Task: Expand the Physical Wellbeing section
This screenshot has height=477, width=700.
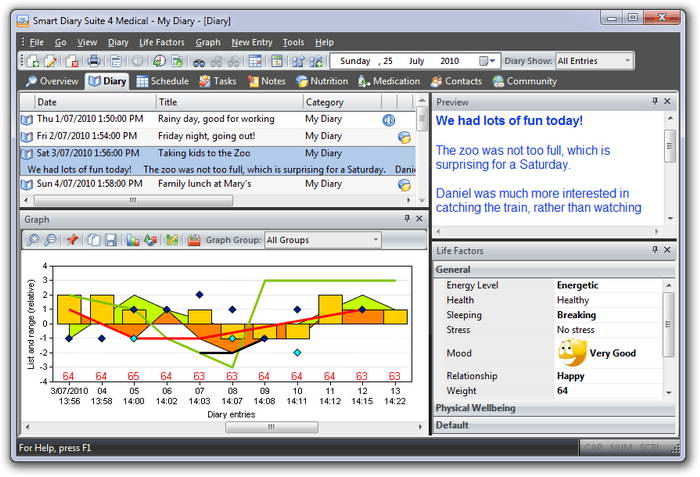Action: click(x=554, y=408)
